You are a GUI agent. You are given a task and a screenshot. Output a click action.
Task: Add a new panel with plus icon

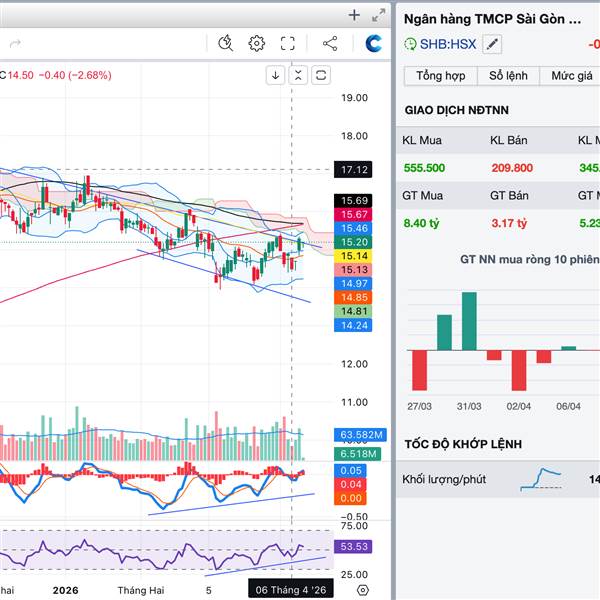[354, 15]
